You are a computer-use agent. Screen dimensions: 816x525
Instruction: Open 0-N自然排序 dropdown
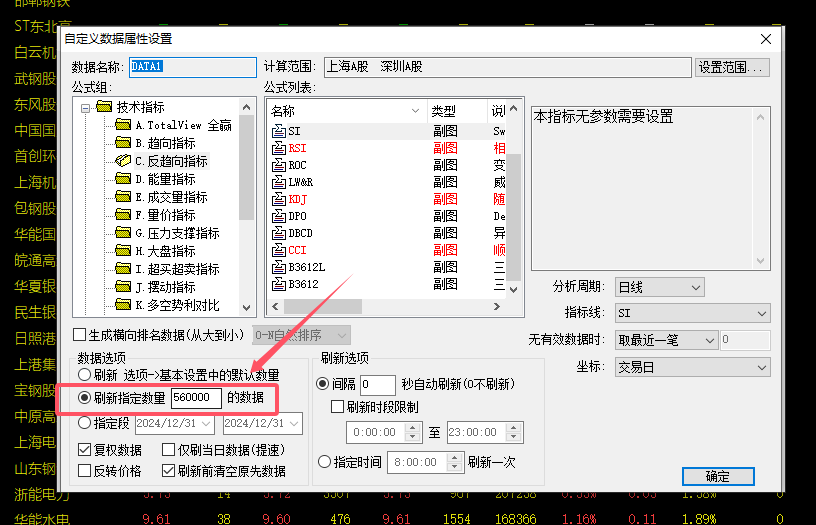click(x=342, y=336)
